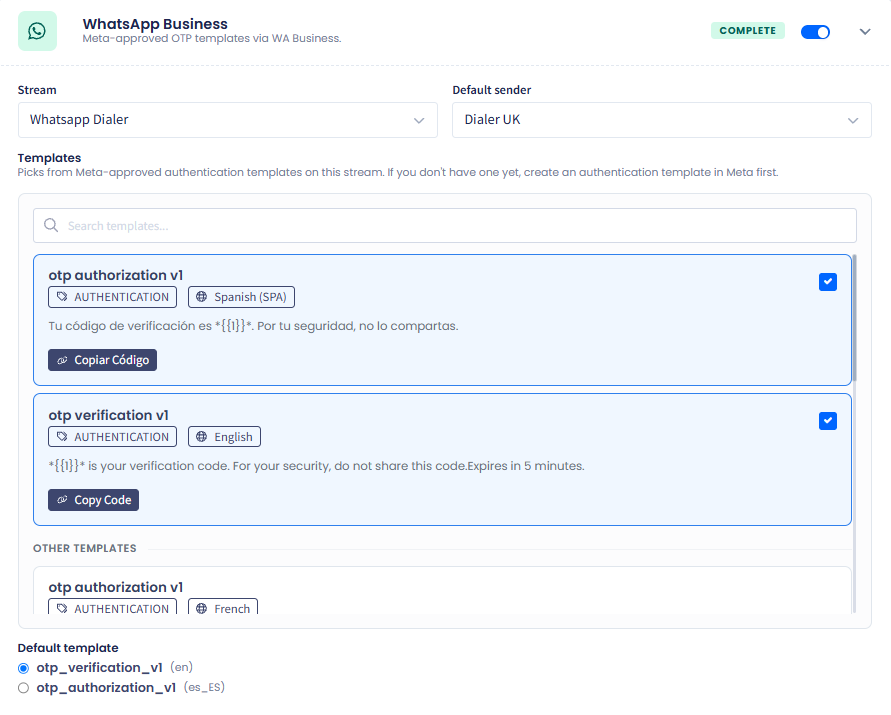Viewport: 891px width, 715px height.
Task: Click the Default template label
Action: click(x=68, y=648)
